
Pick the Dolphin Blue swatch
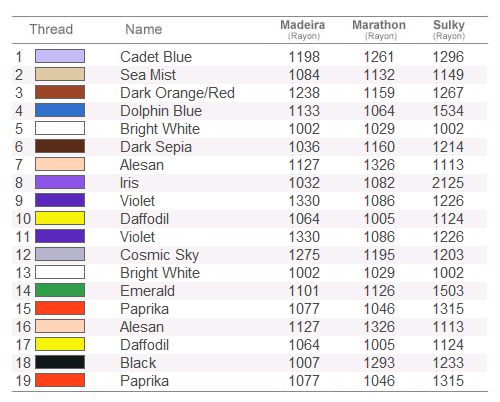(60, 110)
